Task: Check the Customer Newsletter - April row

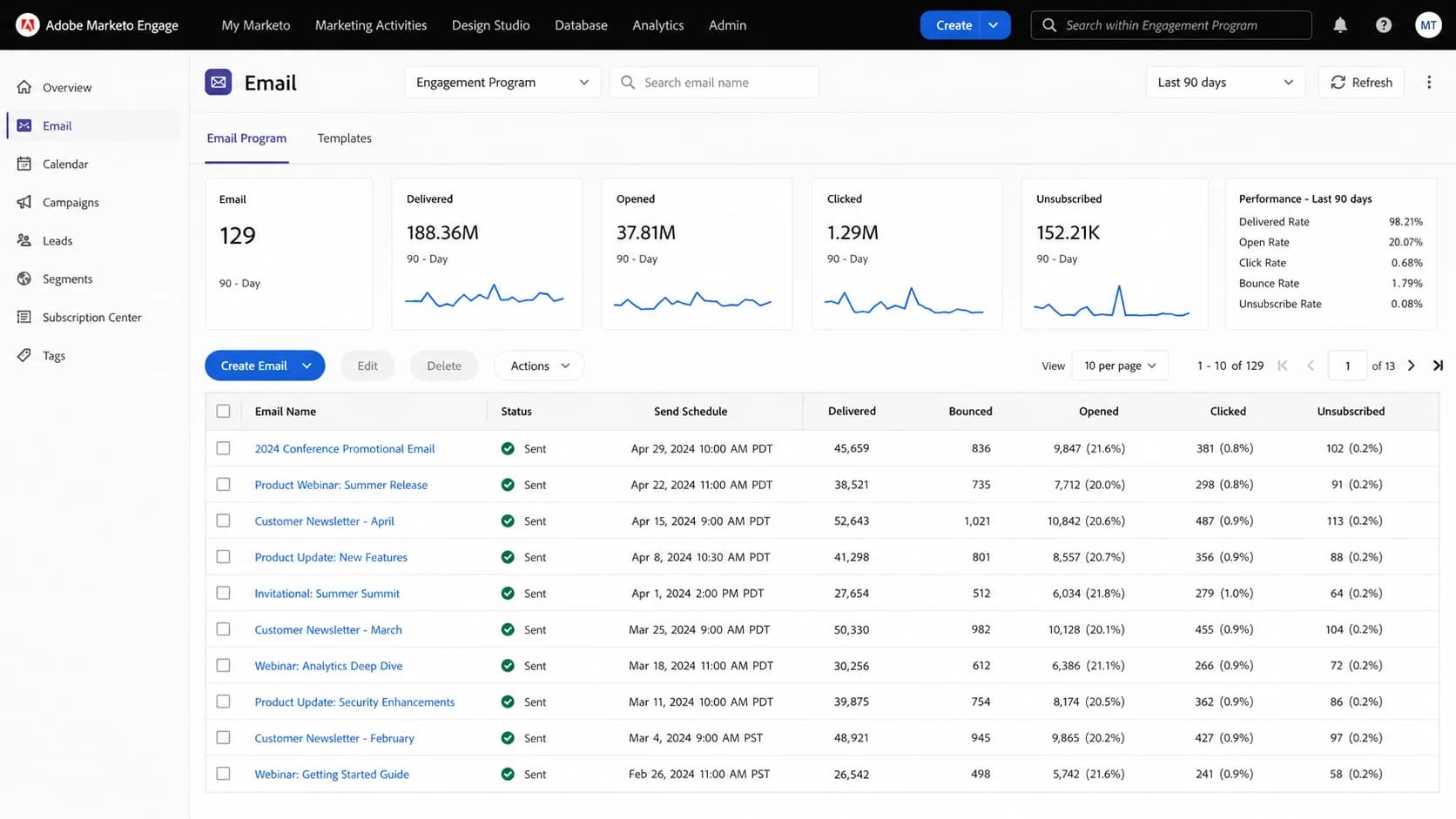Action: (224, 520)
